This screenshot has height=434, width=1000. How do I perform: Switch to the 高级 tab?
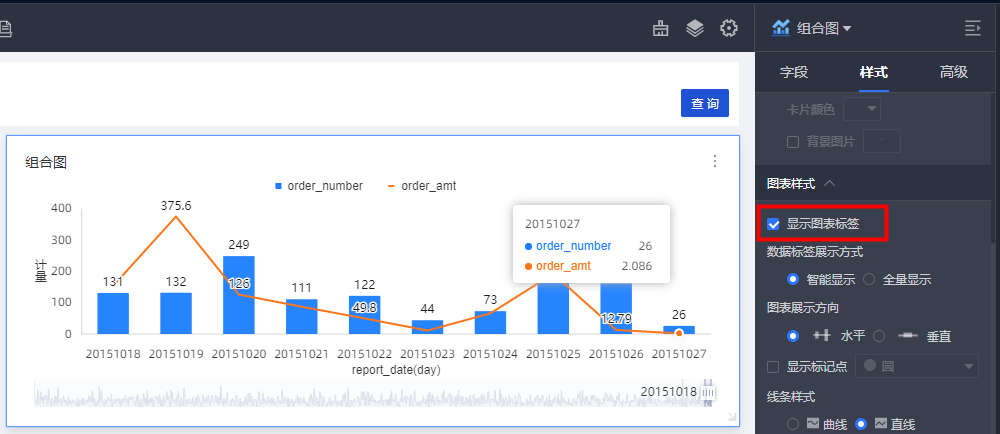coord(953,72)
